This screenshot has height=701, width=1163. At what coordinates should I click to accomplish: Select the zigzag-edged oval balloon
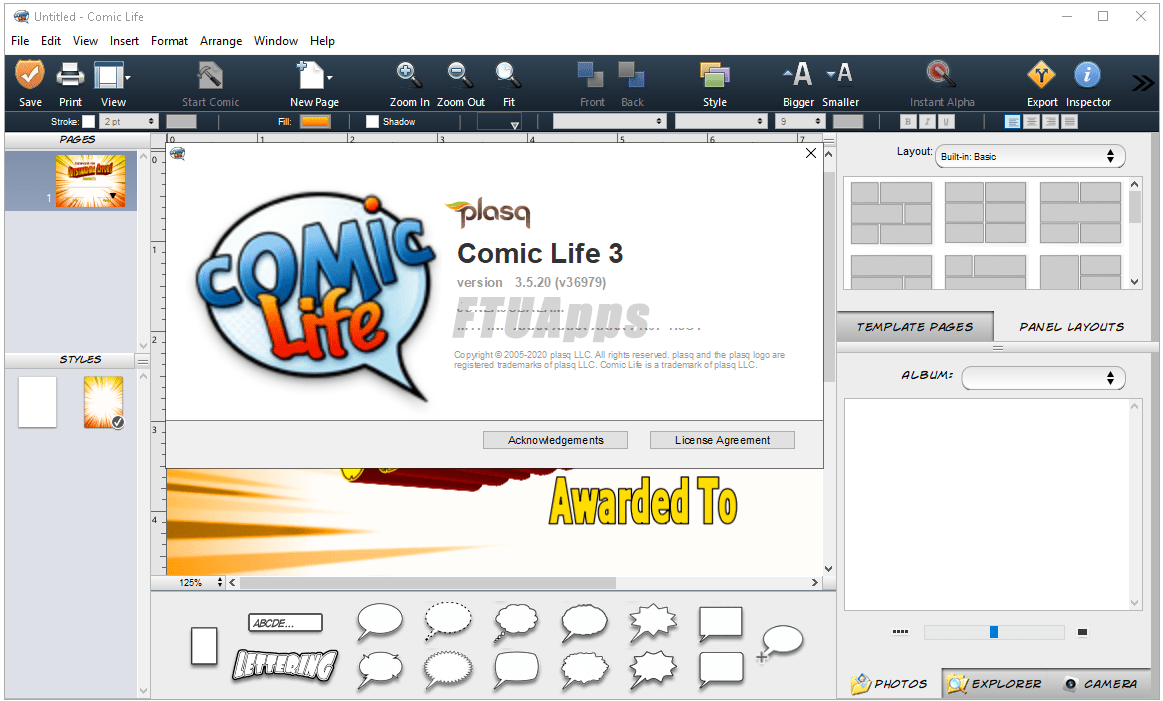(x=448, y=669)
